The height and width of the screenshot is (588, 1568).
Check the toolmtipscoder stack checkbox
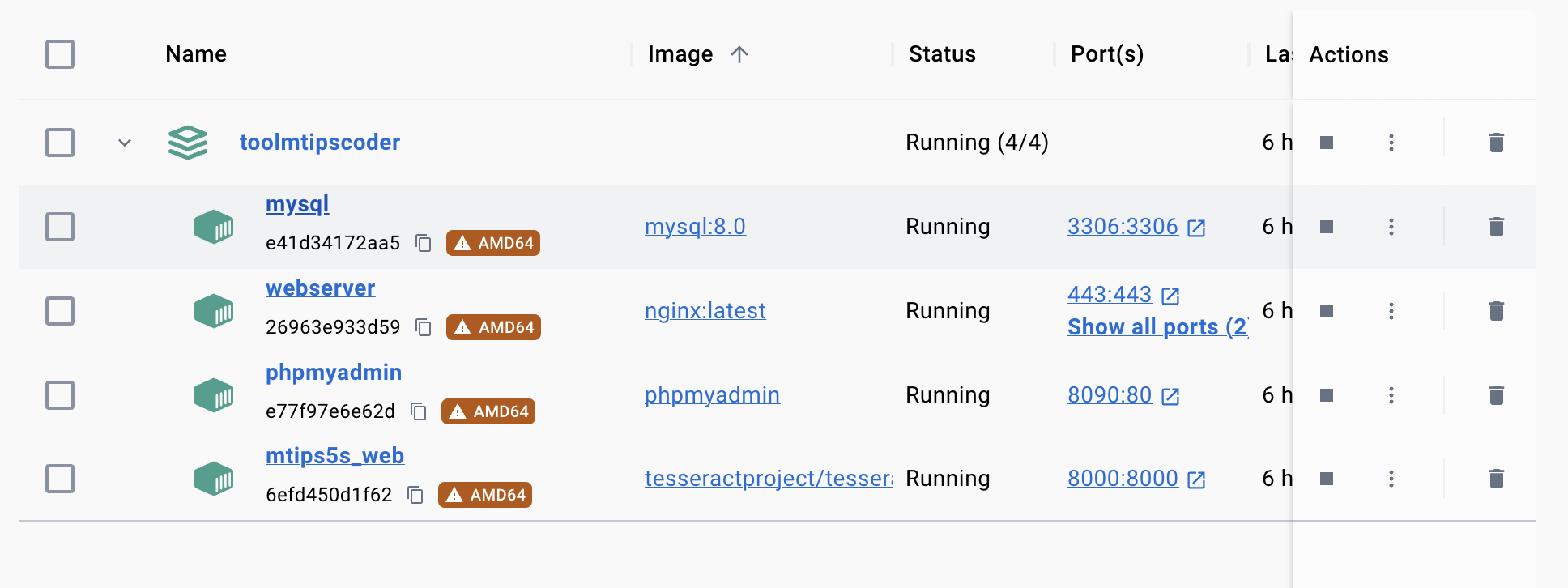[x=60, y=143]
